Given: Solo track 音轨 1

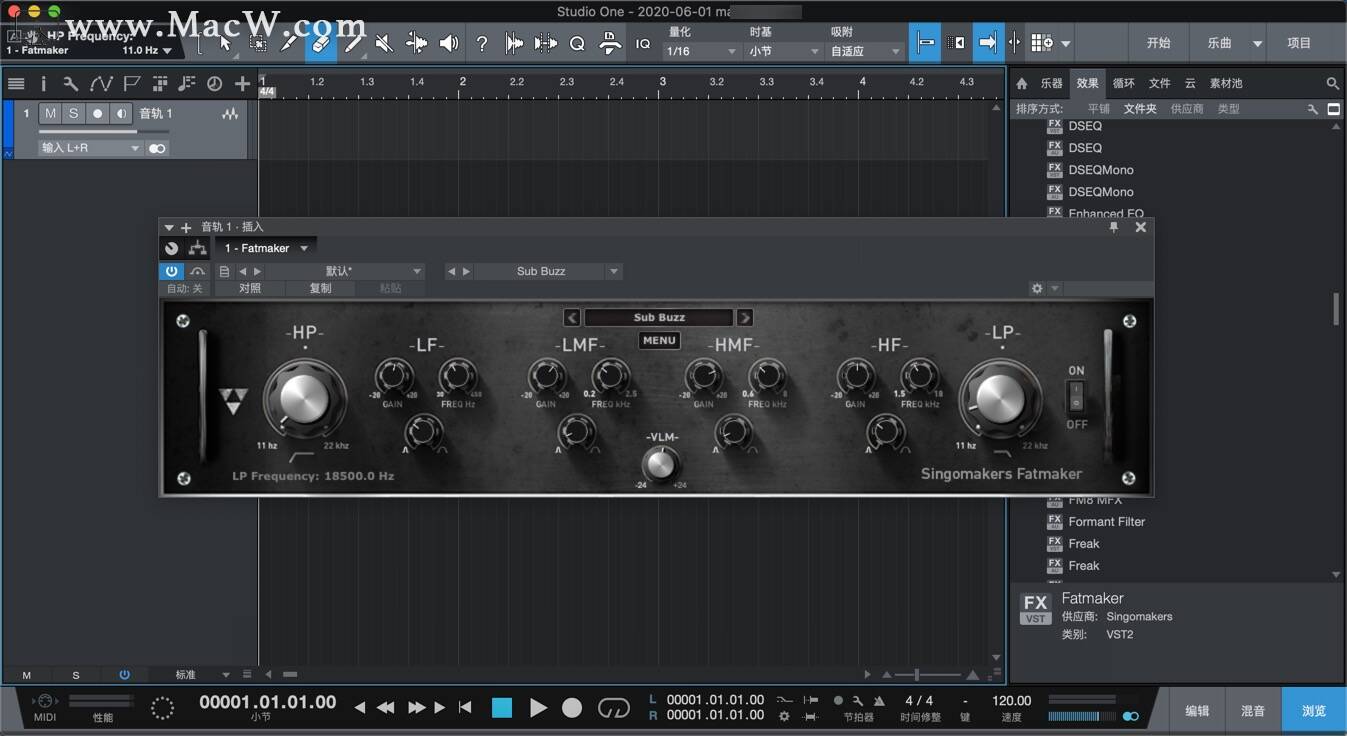Looking at the screenshot, I should pos(73,114).
